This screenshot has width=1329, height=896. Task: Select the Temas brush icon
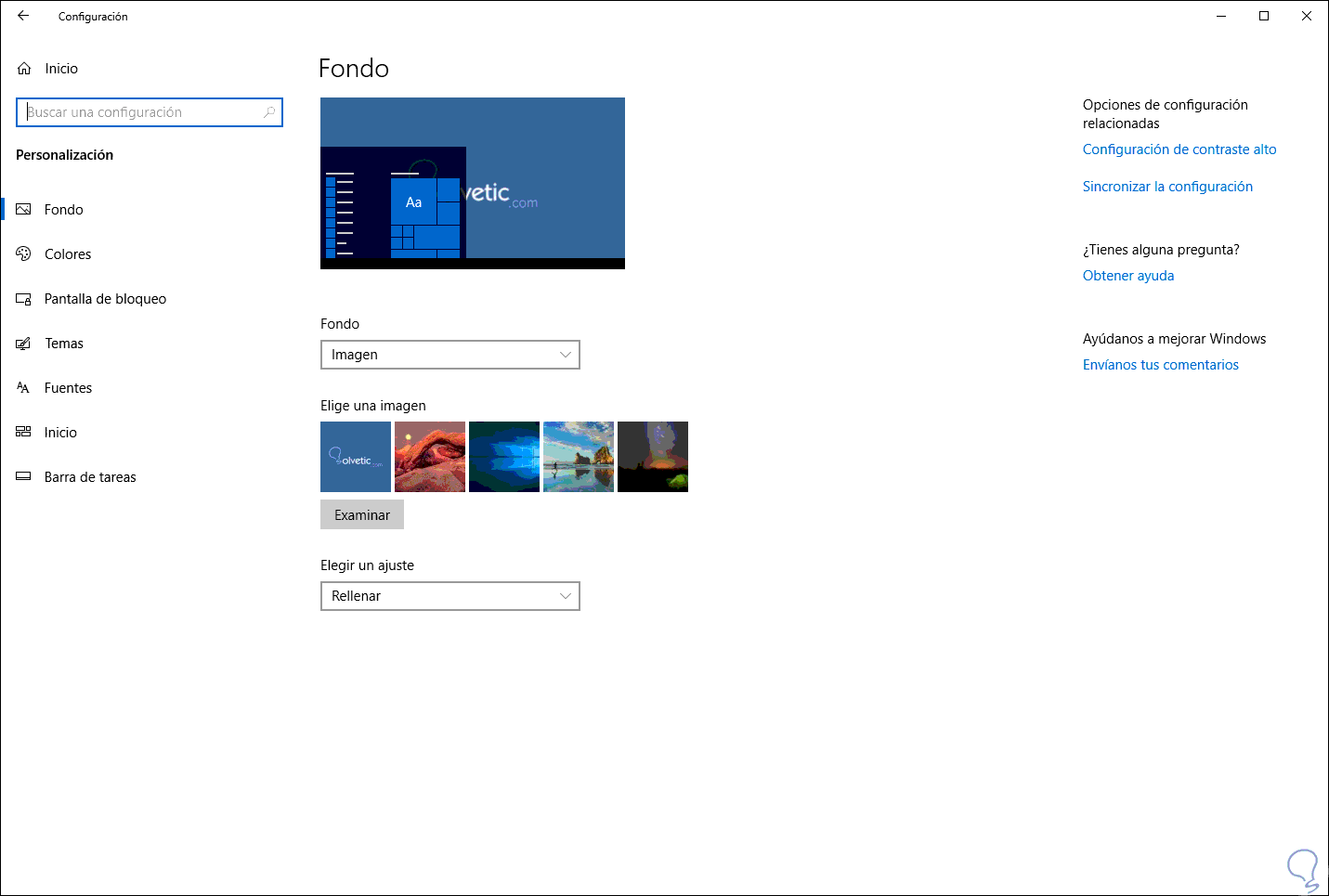point(24,344)
